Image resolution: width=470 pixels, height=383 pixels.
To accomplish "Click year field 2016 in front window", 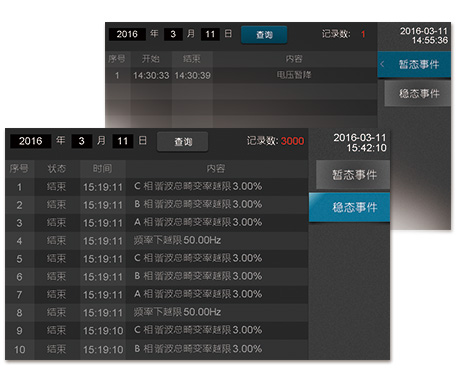I will tap(30, 141).
